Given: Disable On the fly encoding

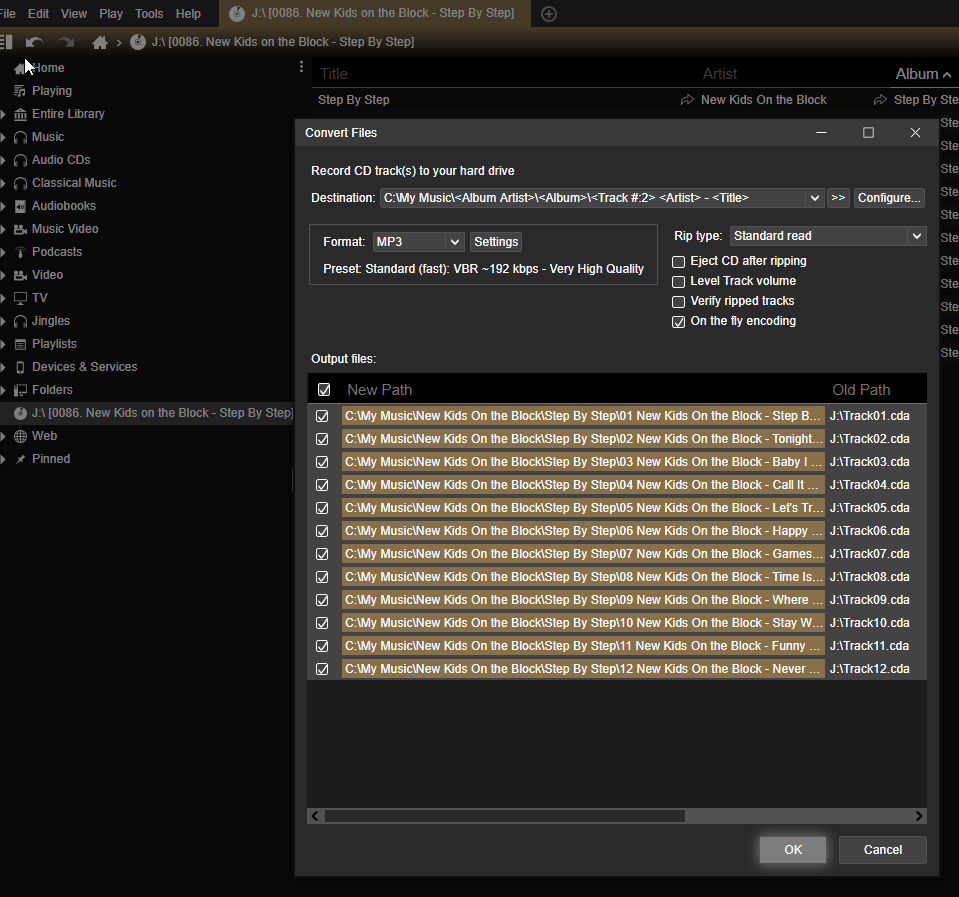Looking at the screenshot, I should [x=679, y=322].
